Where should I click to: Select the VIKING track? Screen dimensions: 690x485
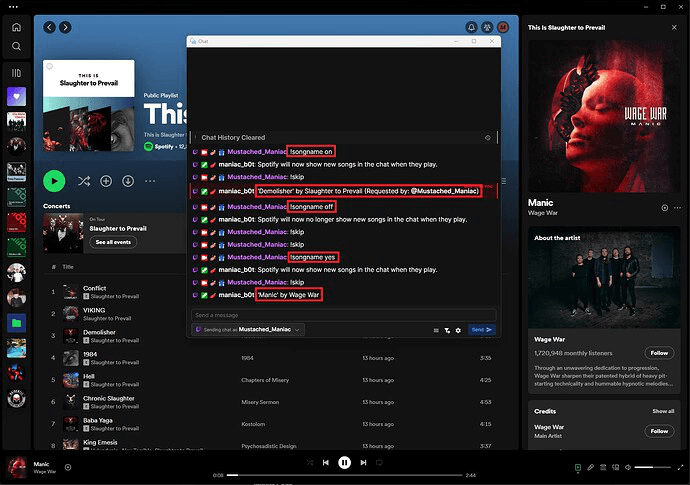[94, 310]
